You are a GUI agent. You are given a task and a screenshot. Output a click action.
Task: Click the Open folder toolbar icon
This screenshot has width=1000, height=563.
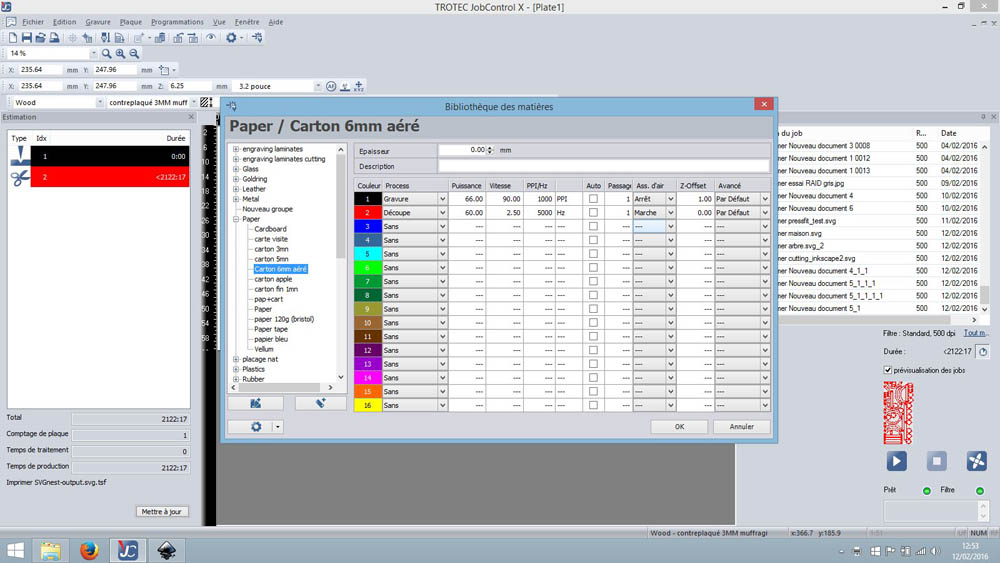pyautogui.click(x=40, y=38)
